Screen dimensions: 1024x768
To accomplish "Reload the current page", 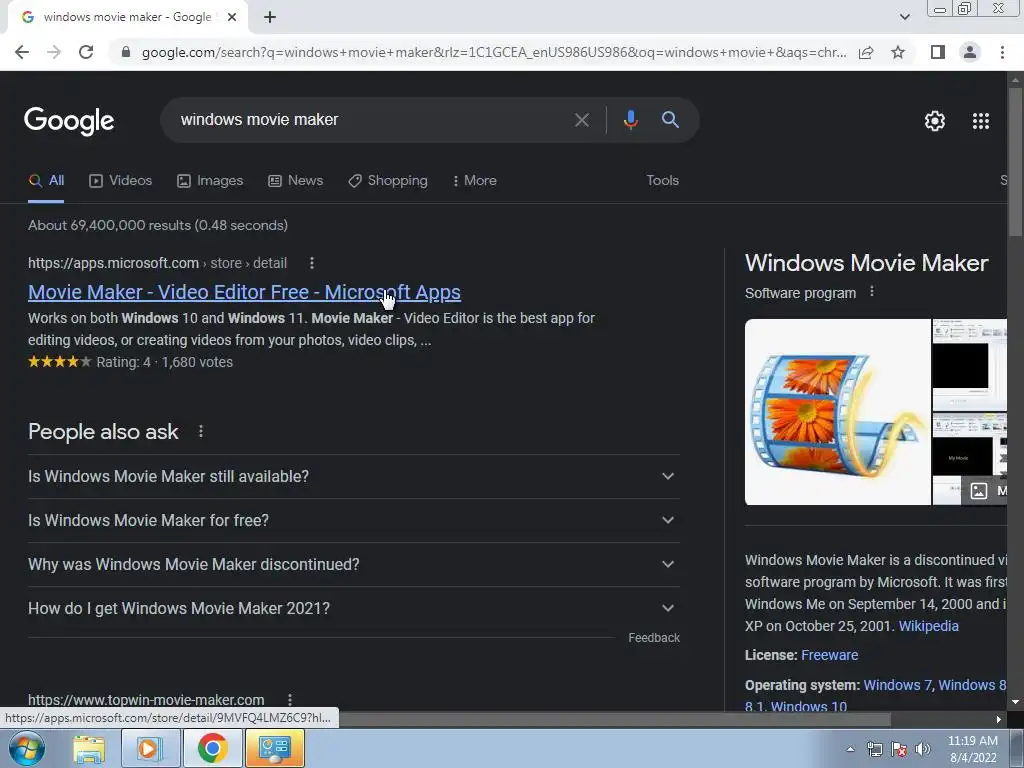I will coord(86,52).
